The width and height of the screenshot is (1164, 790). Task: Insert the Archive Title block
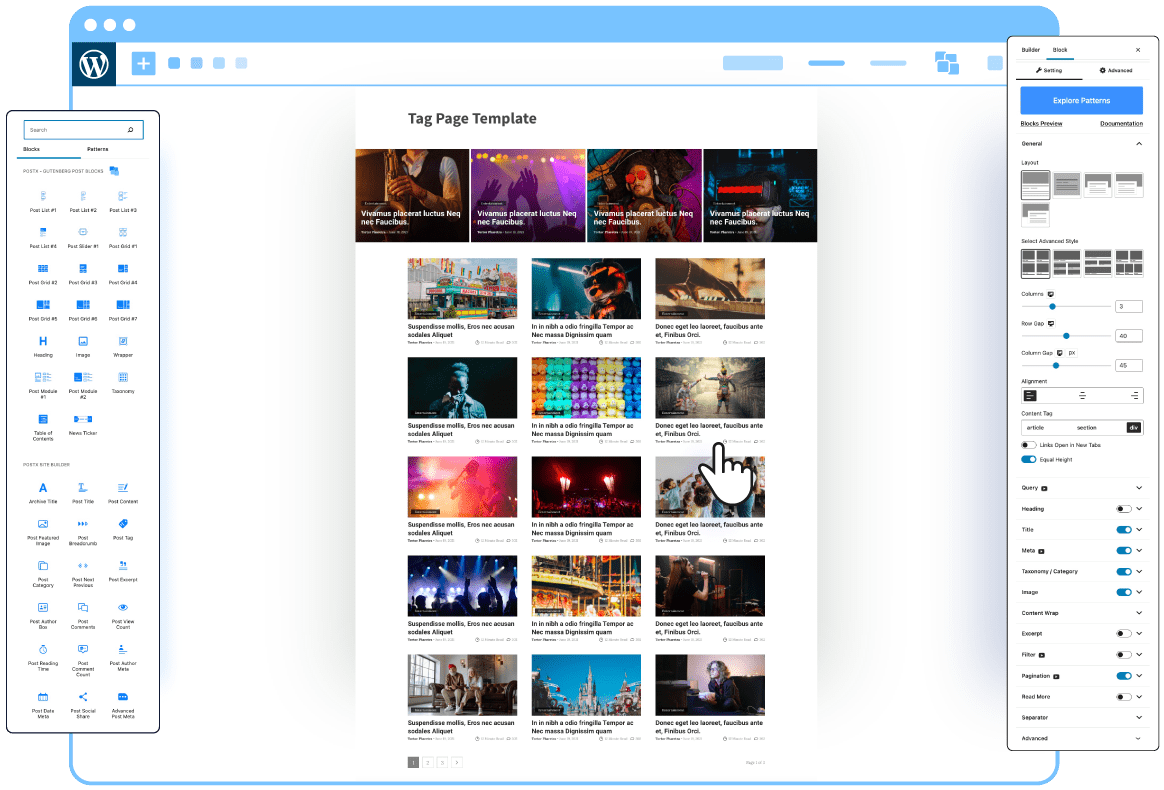click(43, 493)
